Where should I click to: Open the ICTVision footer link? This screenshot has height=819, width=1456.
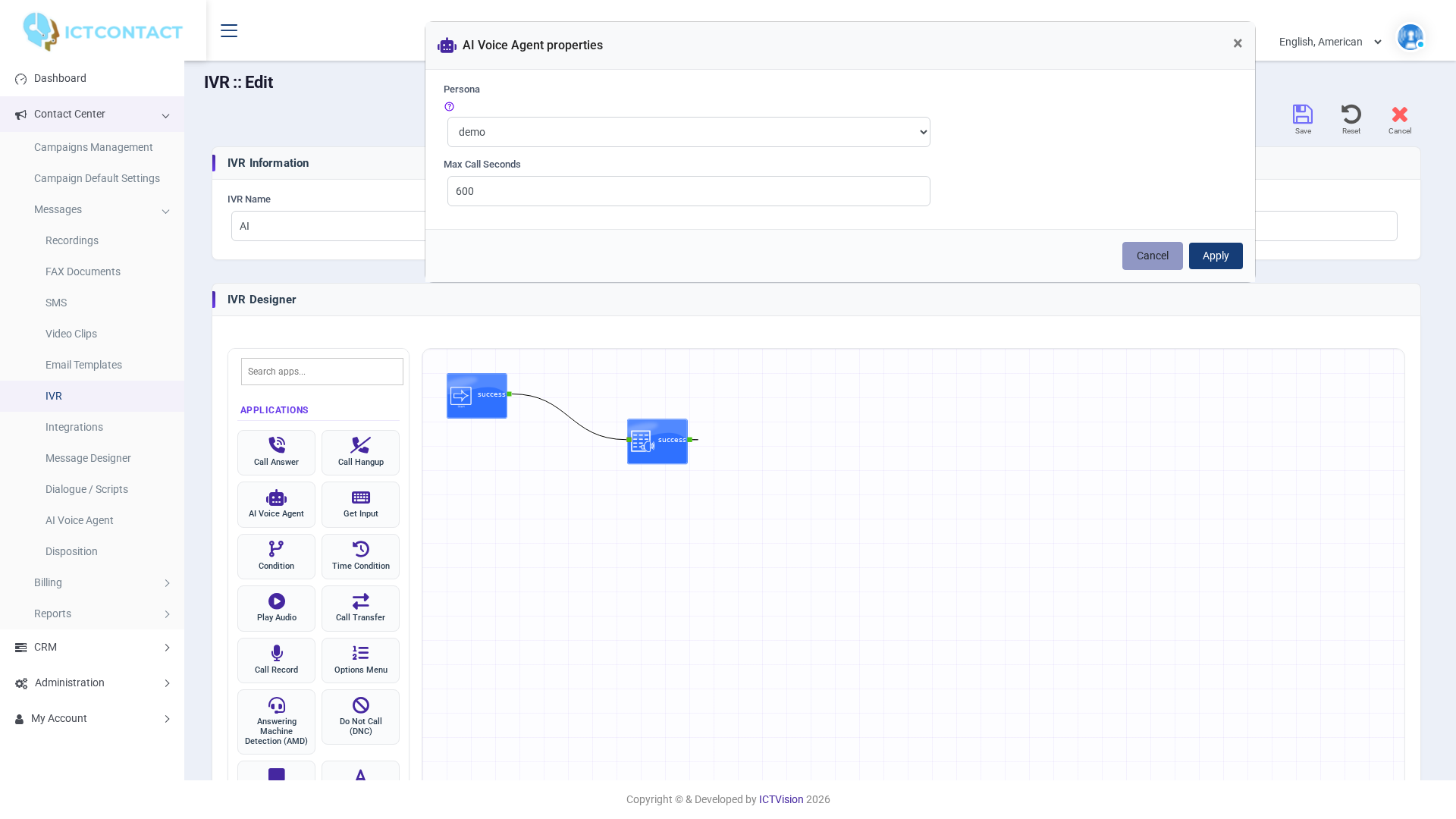[x=781, y=799]
